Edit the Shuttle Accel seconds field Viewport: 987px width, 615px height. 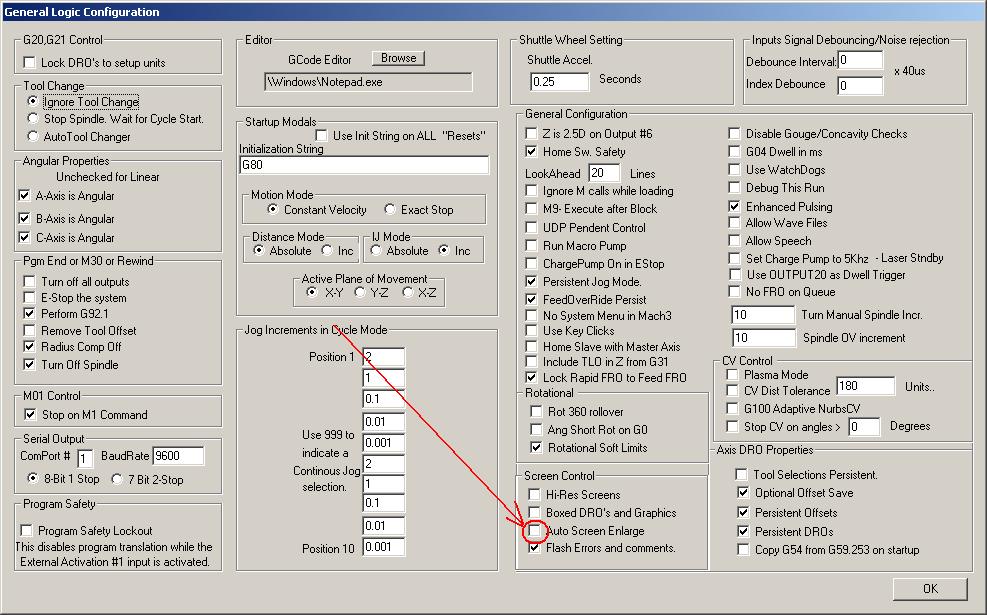[x=560, y=81]
